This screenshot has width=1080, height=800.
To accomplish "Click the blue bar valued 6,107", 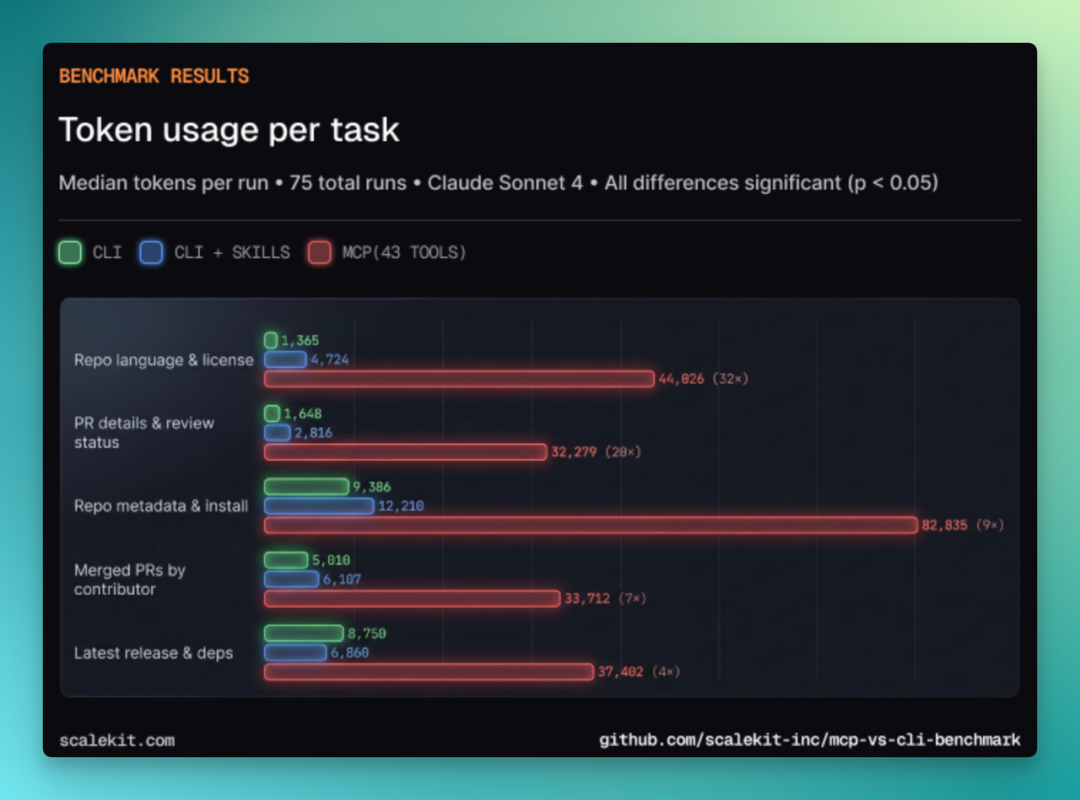I will coord(291,579).
